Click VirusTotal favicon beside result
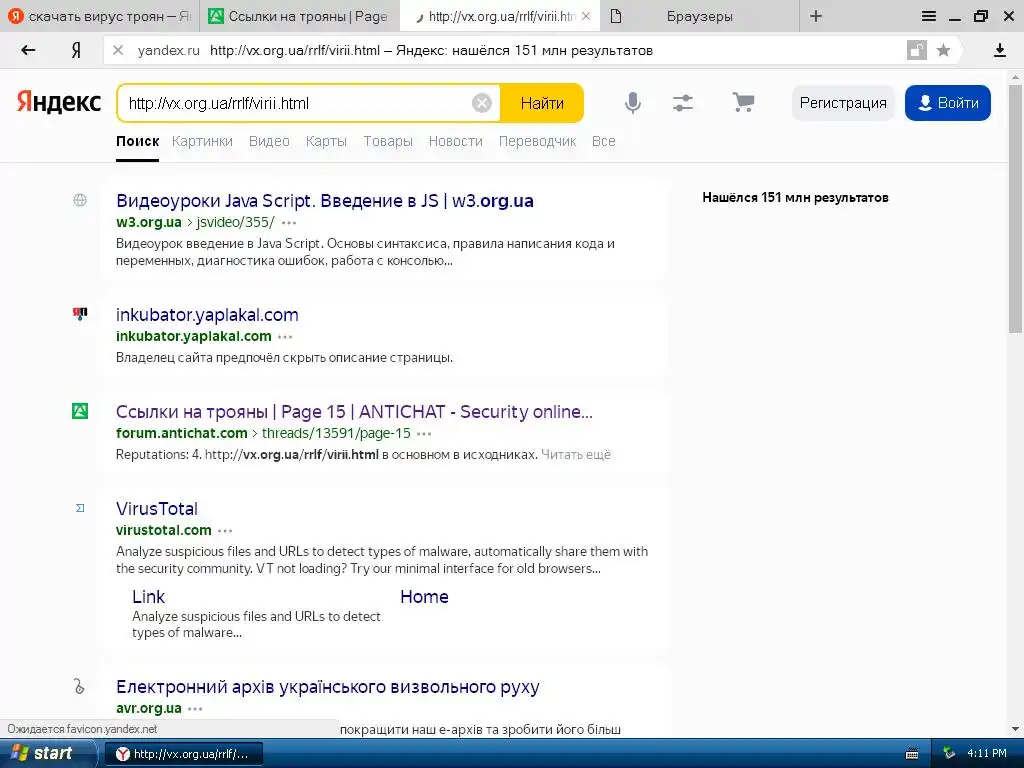Viewport: 1024px width, 768px height. click(80, 508)
